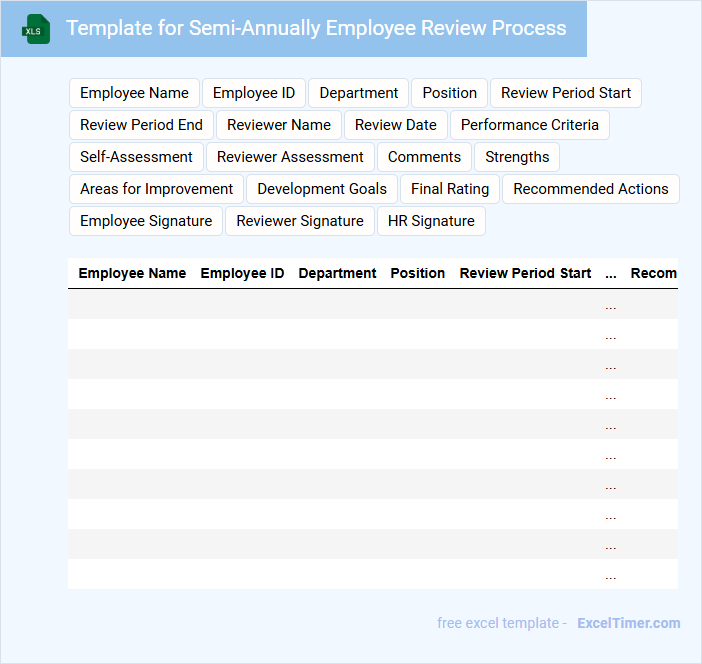The width and height of the screenshot is (702, 664).
Task: Click the Reviewer Assessment tag
Action: 290,157
